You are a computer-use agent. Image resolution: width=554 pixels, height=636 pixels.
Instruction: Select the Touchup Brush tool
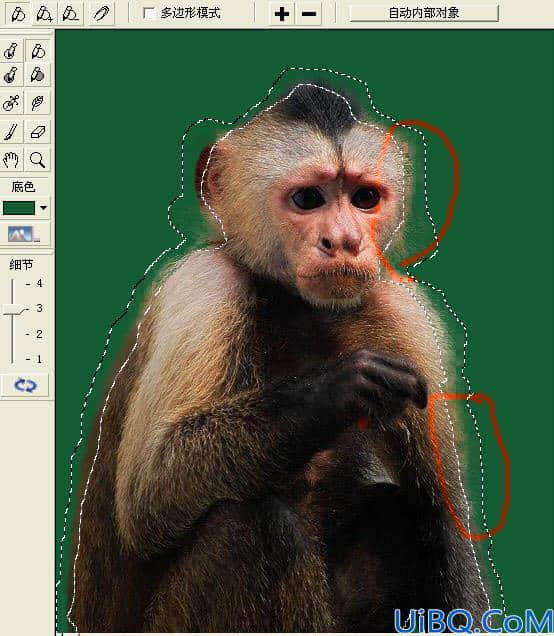(x=12, y=132)
